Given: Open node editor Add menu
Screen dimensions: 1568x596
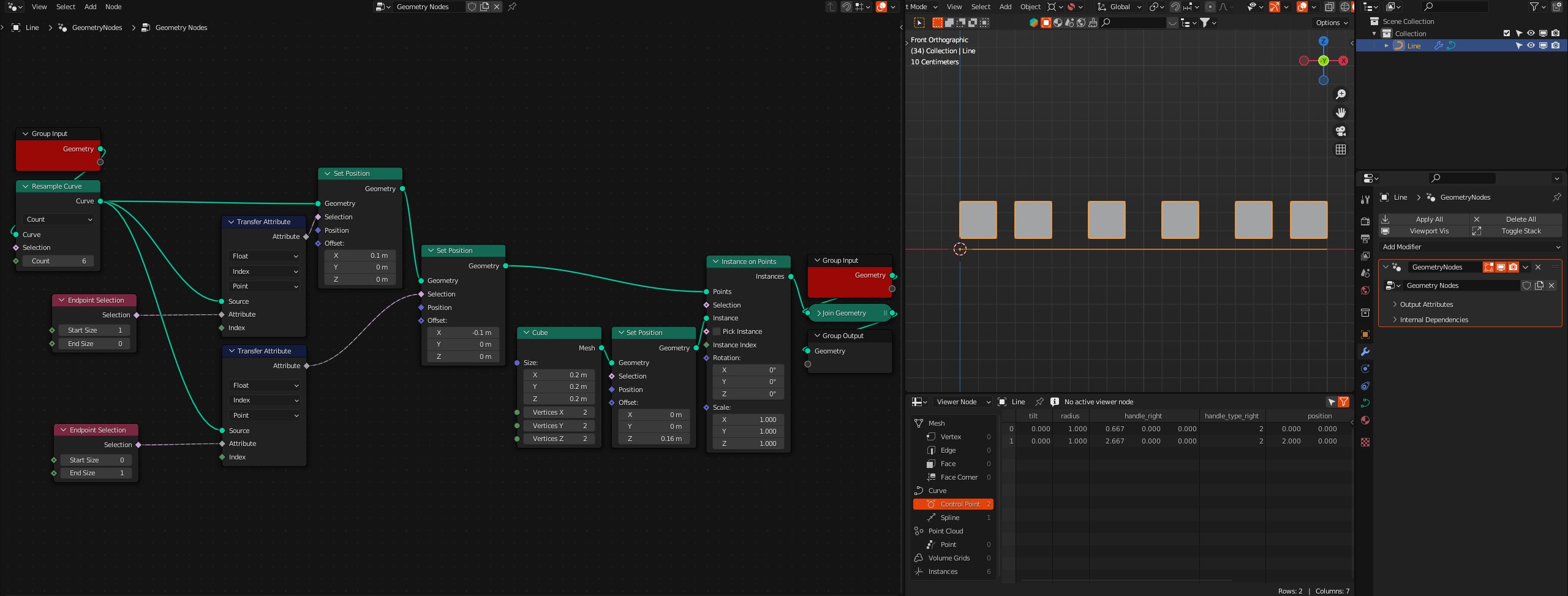Looking at the screenshot, I should (90, 7).
